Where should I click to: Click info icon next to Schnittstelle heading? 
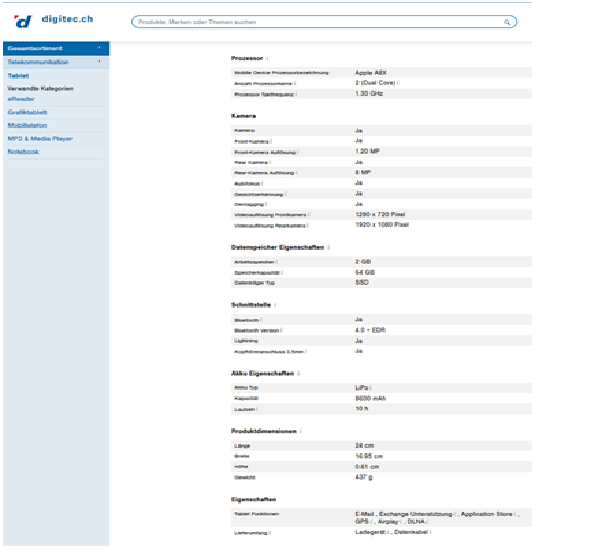275,305
